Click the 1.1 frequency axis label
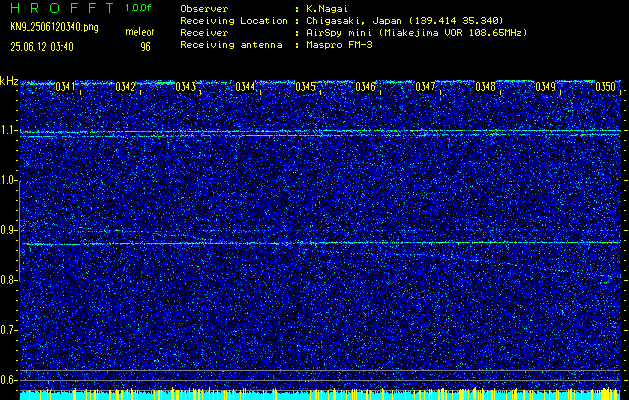629x400 pixels. point(7,131)
